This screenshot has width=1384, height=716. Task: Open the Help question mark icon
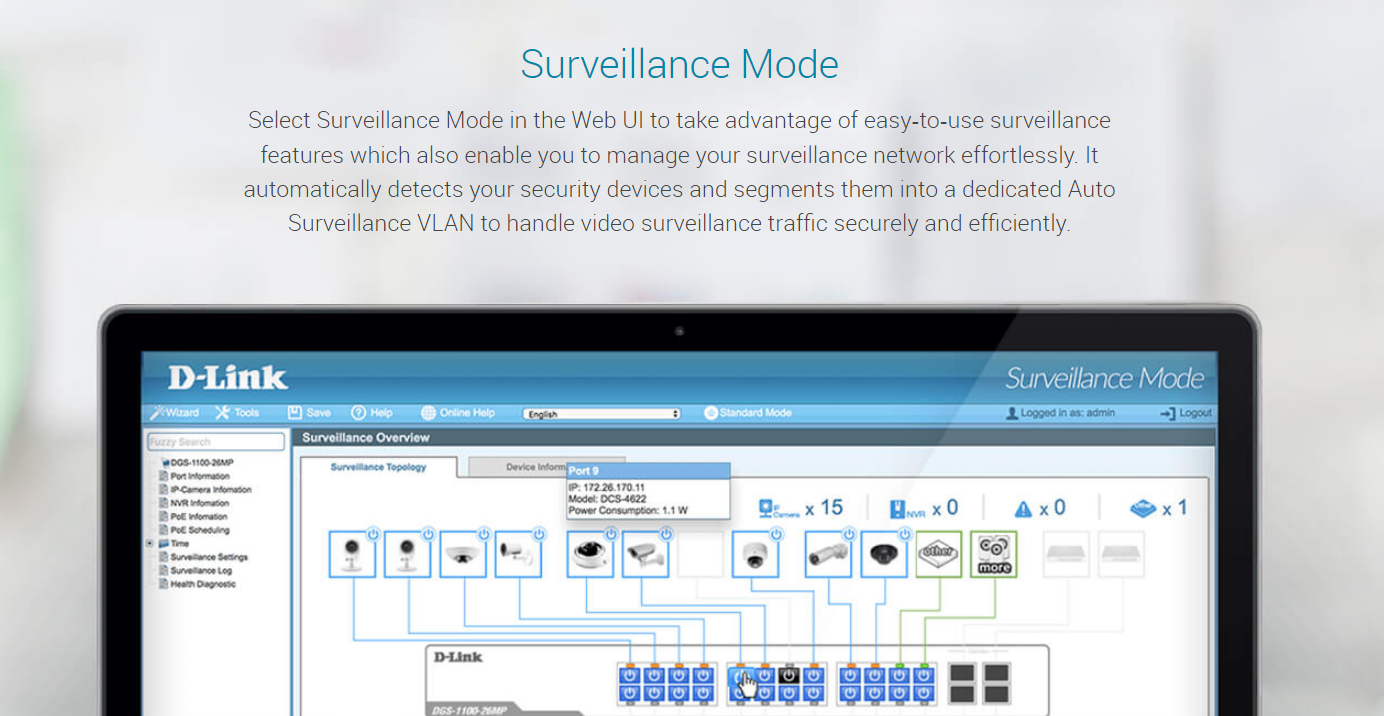point(359,413)
